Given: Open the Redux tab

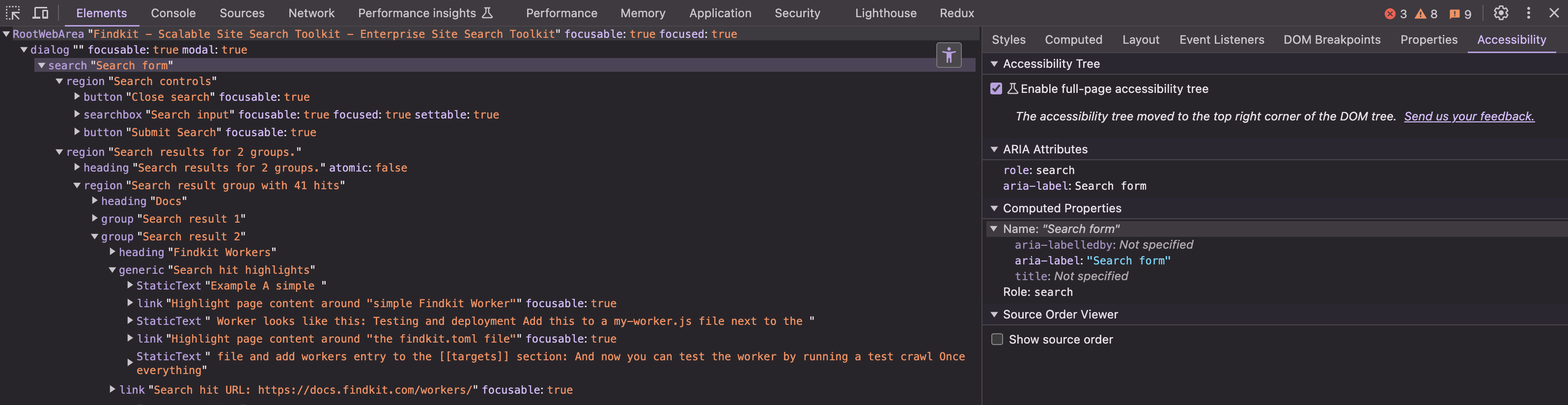Looking at the screenshot, I should click(956, 13).
